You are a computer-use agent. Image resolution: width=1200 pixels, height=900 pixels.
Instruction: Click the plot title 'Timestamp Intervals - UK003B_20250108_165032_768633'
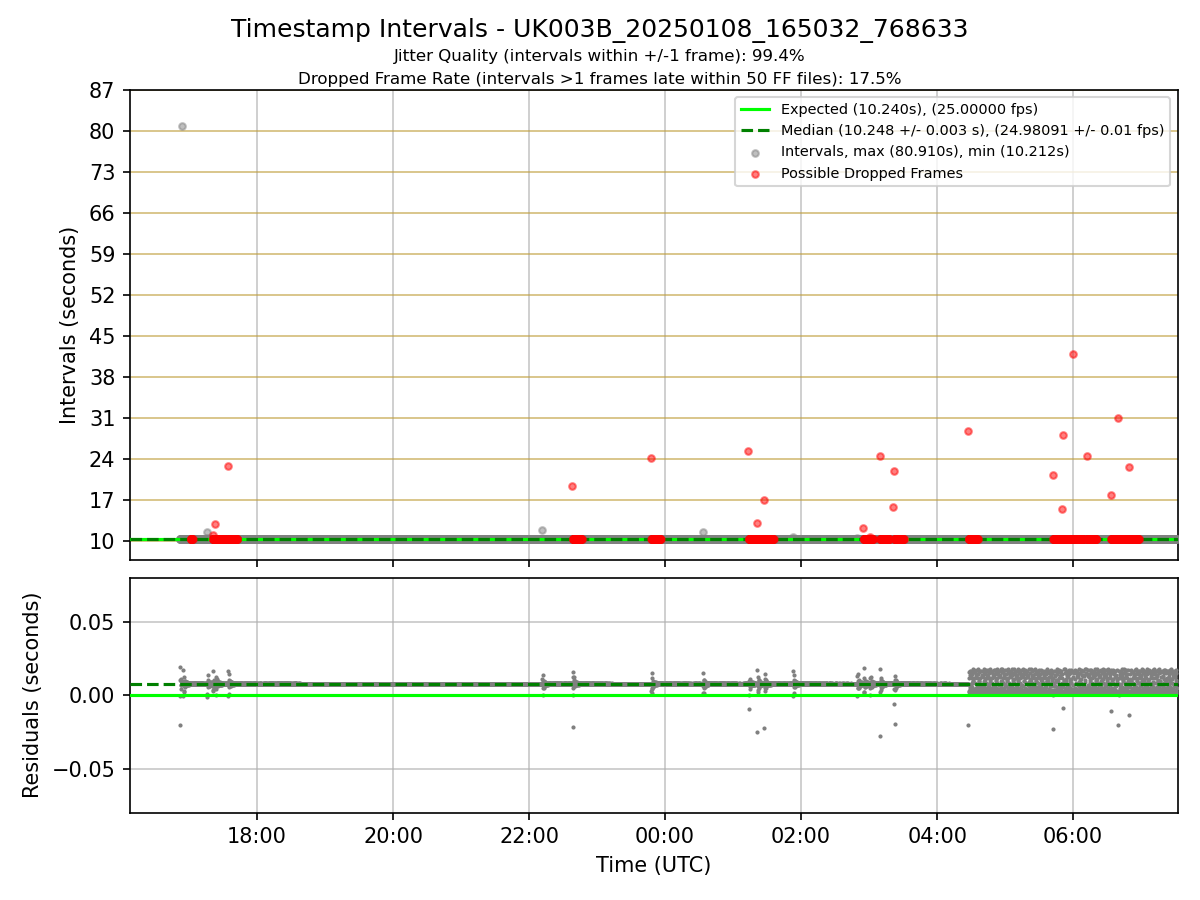click(x=599, y=29)
